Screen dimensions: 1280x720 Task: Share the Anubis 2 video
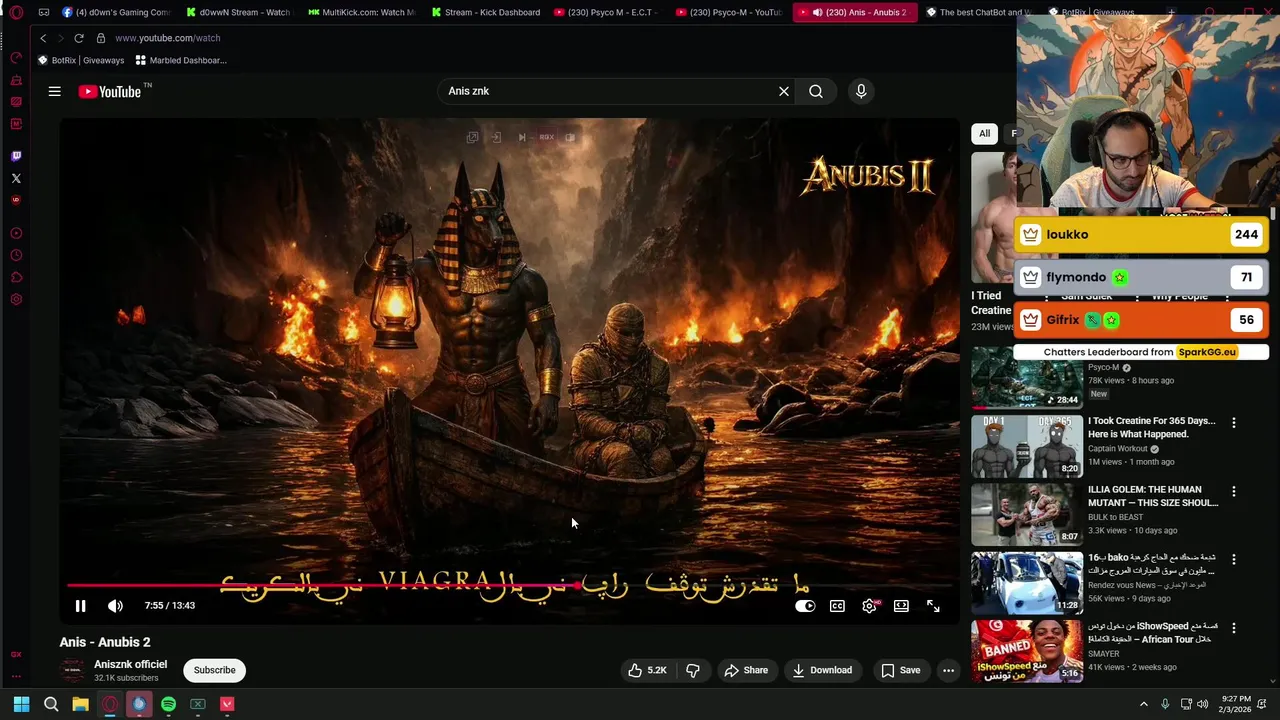tap(746, 670)
